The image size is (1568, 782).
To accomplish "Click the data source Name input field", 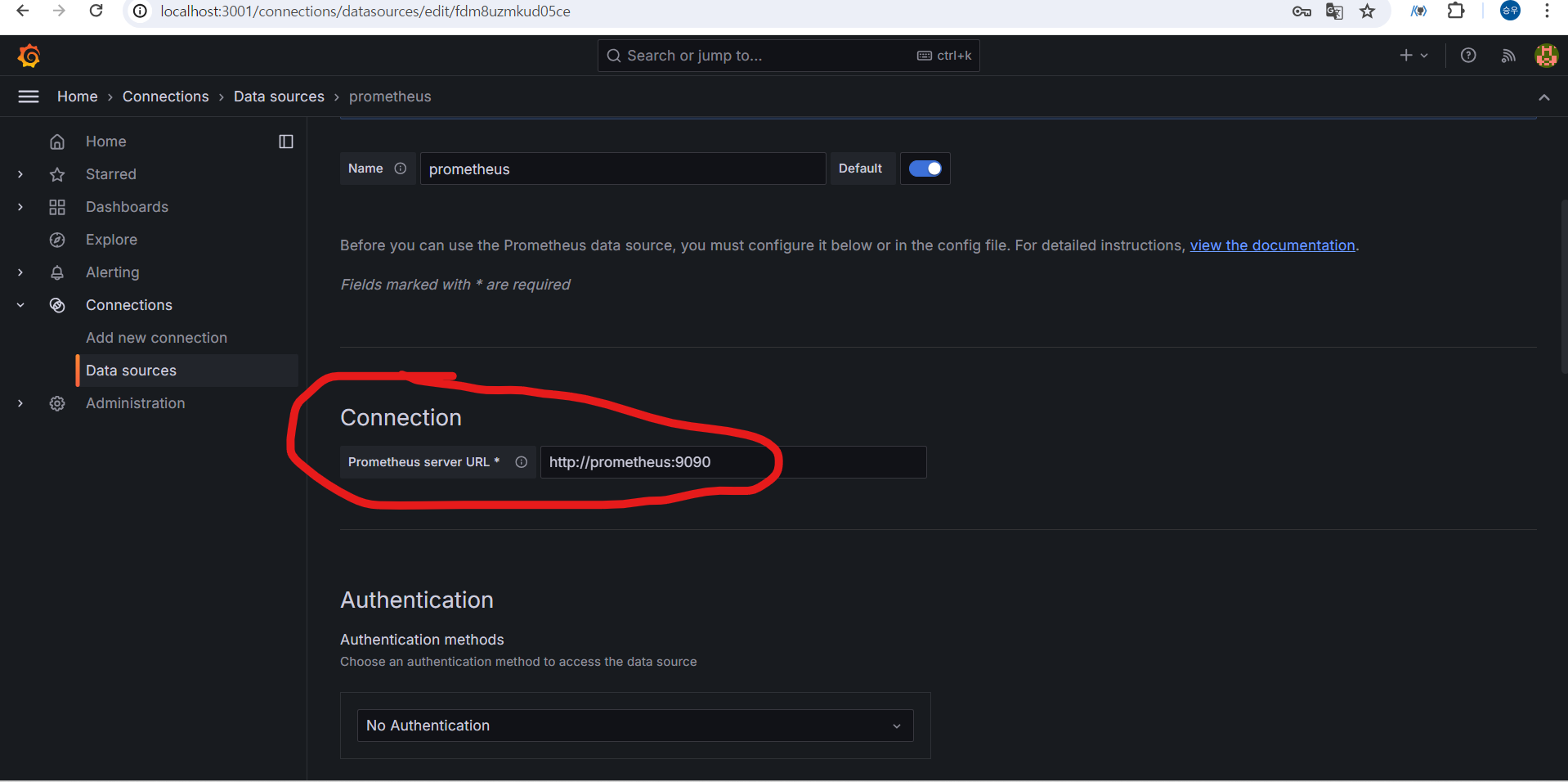I will (x=623, y=169).
